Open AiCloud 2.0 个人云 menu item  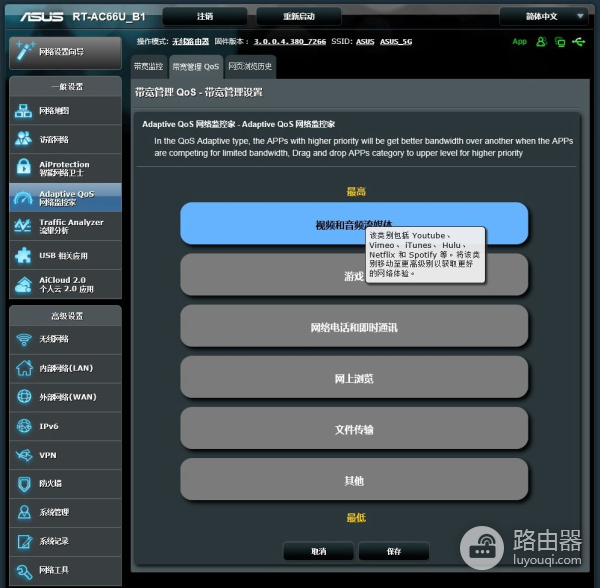[x=65, y=285]
